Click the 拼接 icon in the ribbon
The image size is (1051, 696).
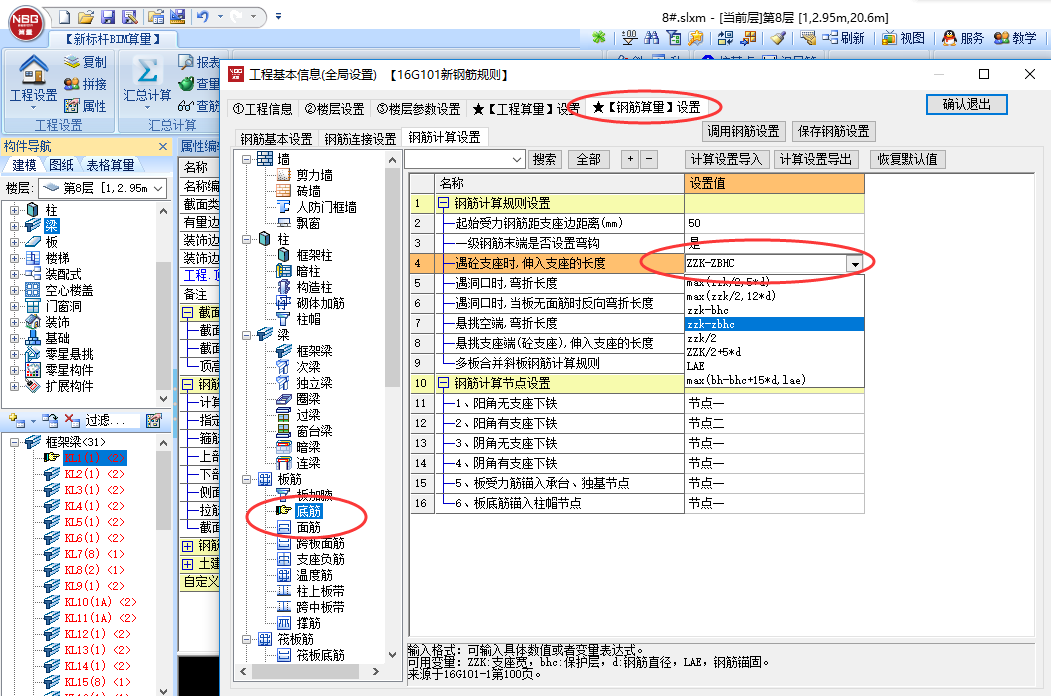click(72, 84)
